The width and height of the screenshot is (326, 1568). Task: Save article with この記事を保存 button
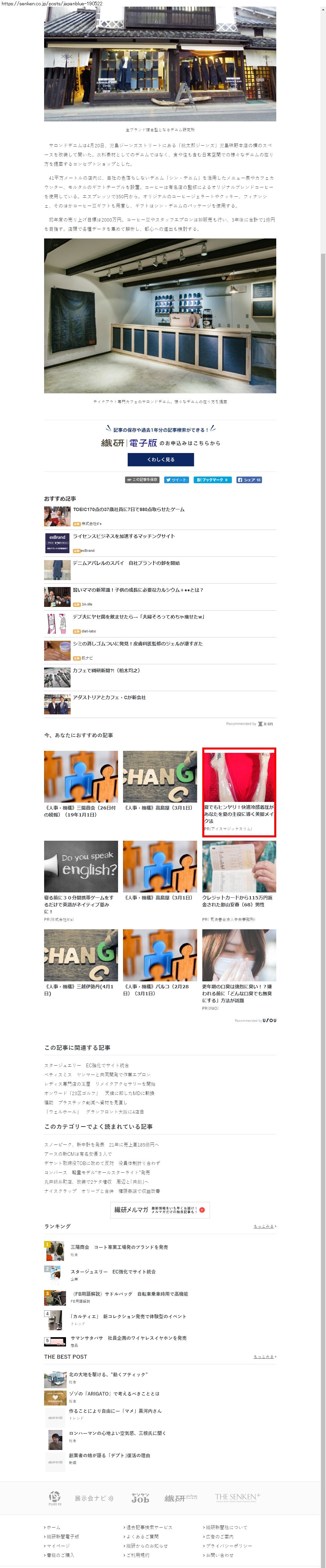click(142, 480)
